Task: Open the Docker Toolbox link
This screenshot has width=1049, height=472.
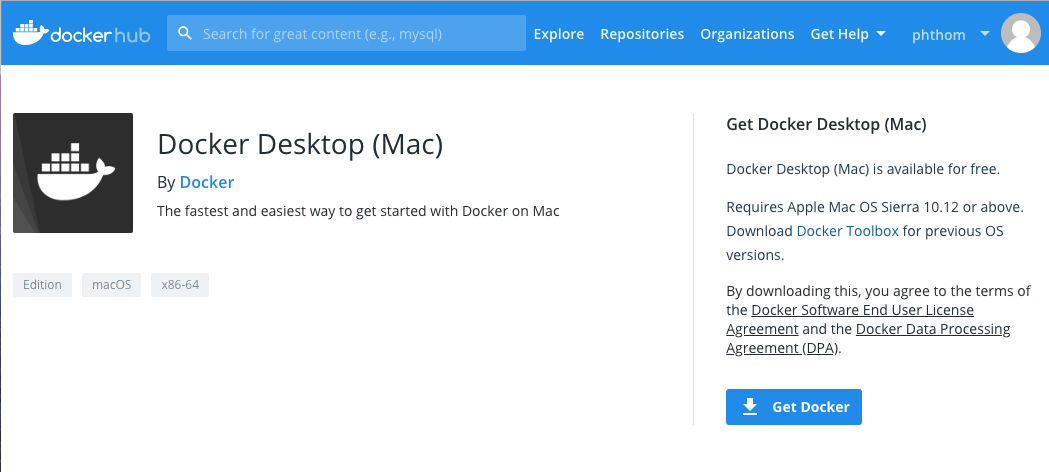Action: click(847, 231)
